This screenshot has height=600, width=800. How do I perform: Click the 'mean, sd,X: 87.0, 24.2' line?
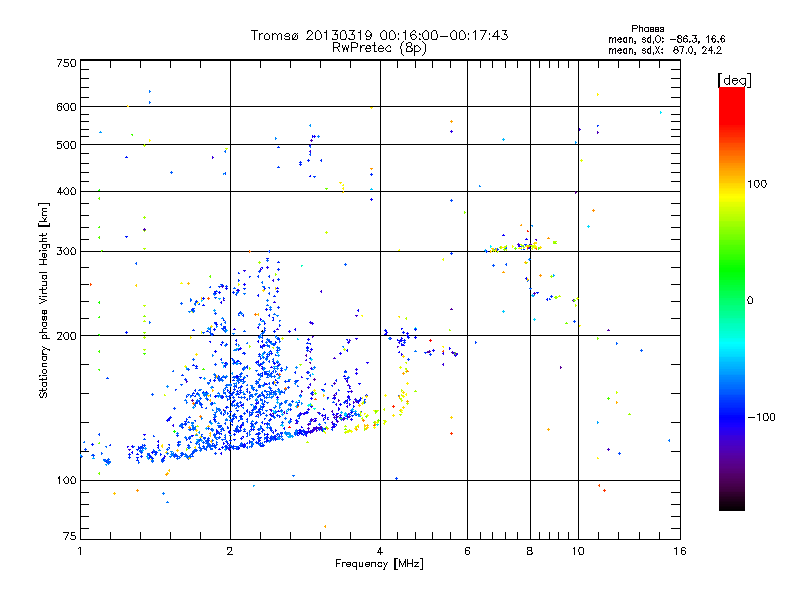(665, 50)
